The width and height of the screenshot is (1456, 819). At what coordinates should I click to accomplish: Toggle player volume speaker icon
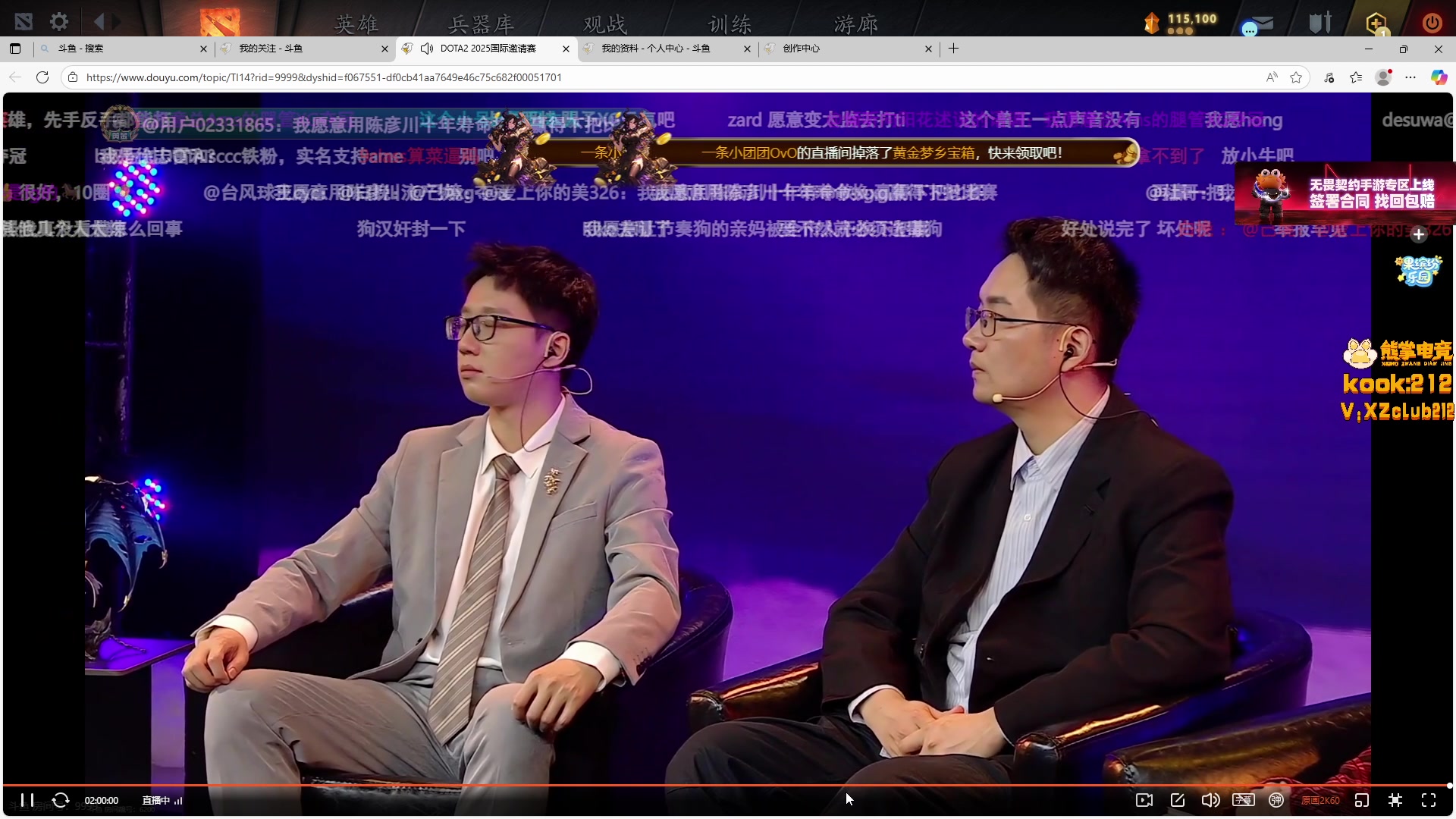[1211, 800]
